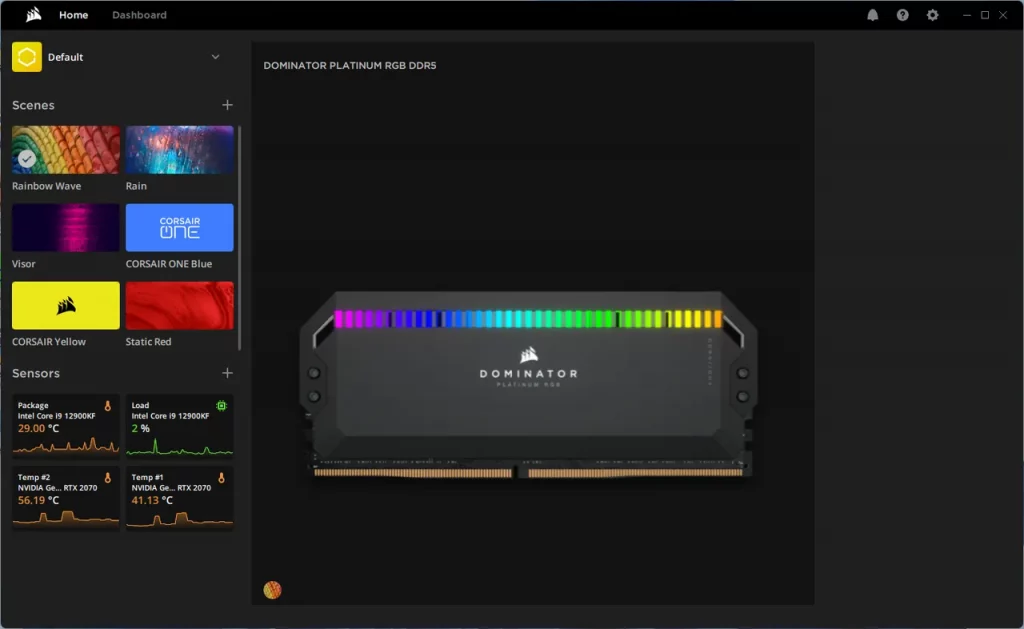Select the Rain scene thumbnail
This screenshot has width=1024, height=629.
tap(180, 150)
